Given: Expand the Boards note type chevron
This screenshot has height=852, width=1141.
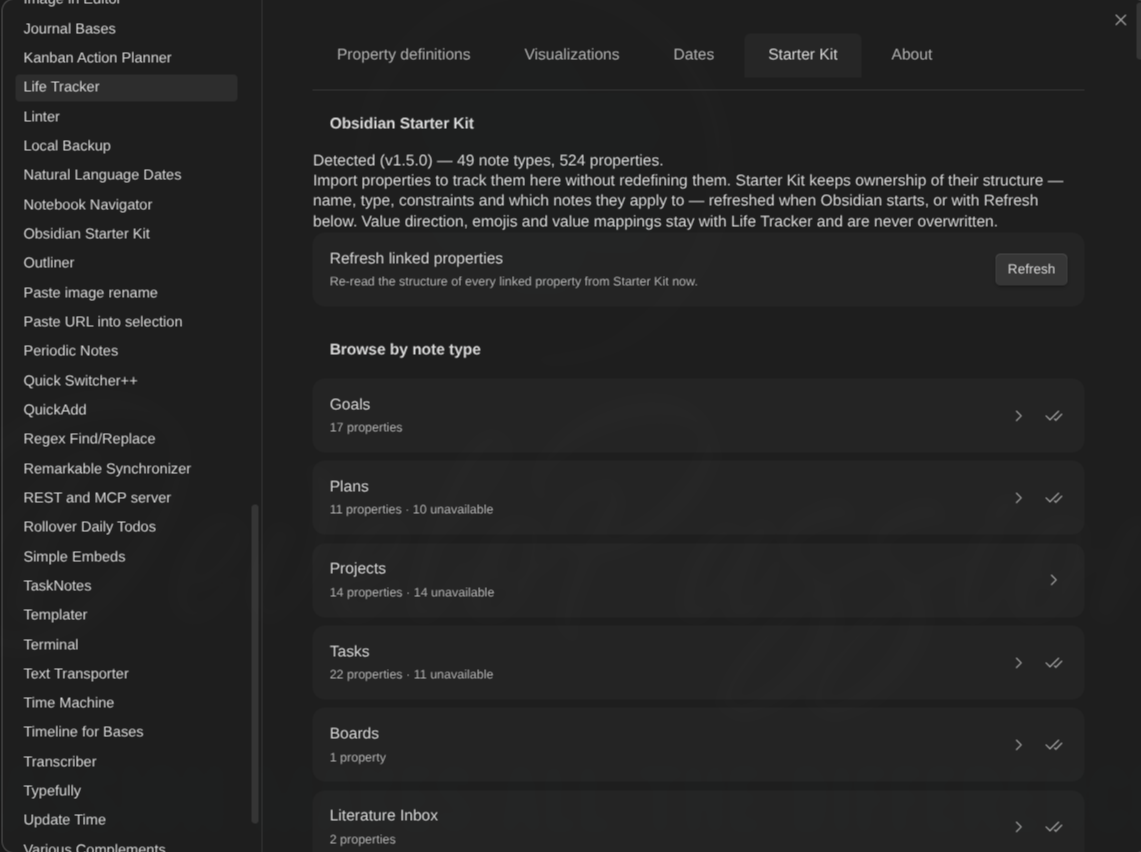Looking at the screenshot, I should point(1018,745).
